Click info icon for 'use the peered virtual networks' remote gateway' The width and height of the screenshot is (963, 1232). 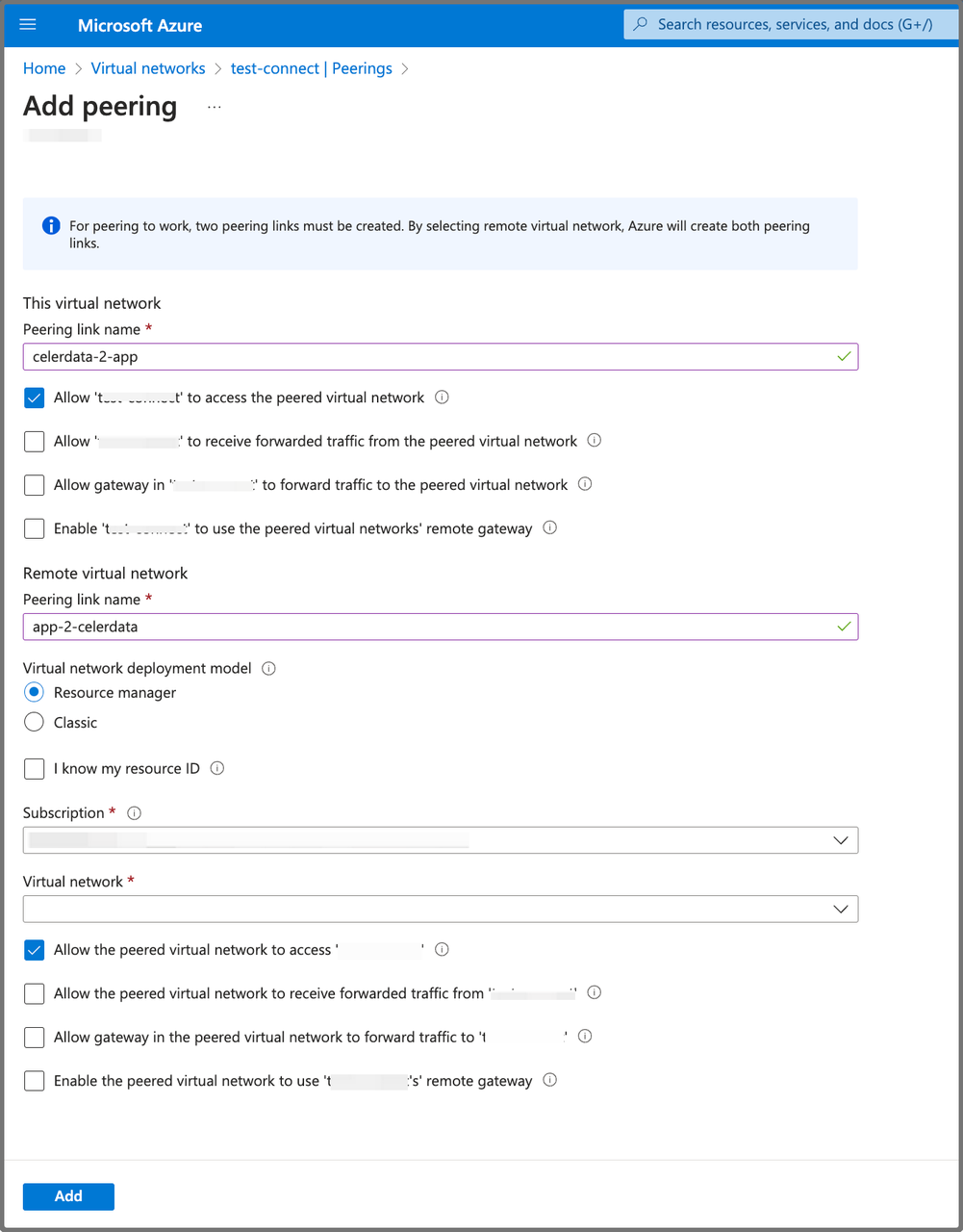coord(550,527)
